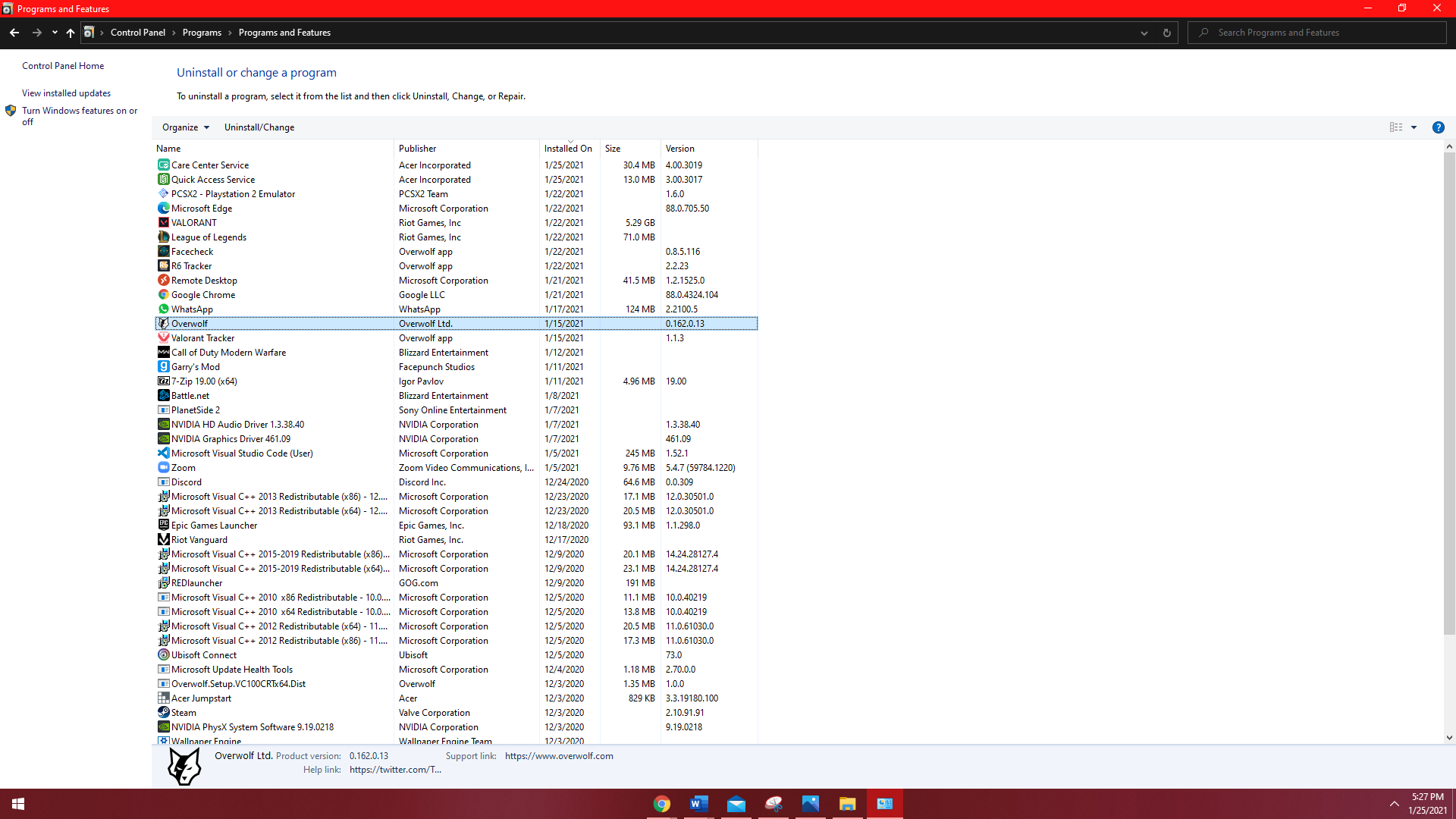The width and height of the screenshot is (1456, 819).
Task: Click the Epic Games Launcher icon
Action: click(163, 525)
